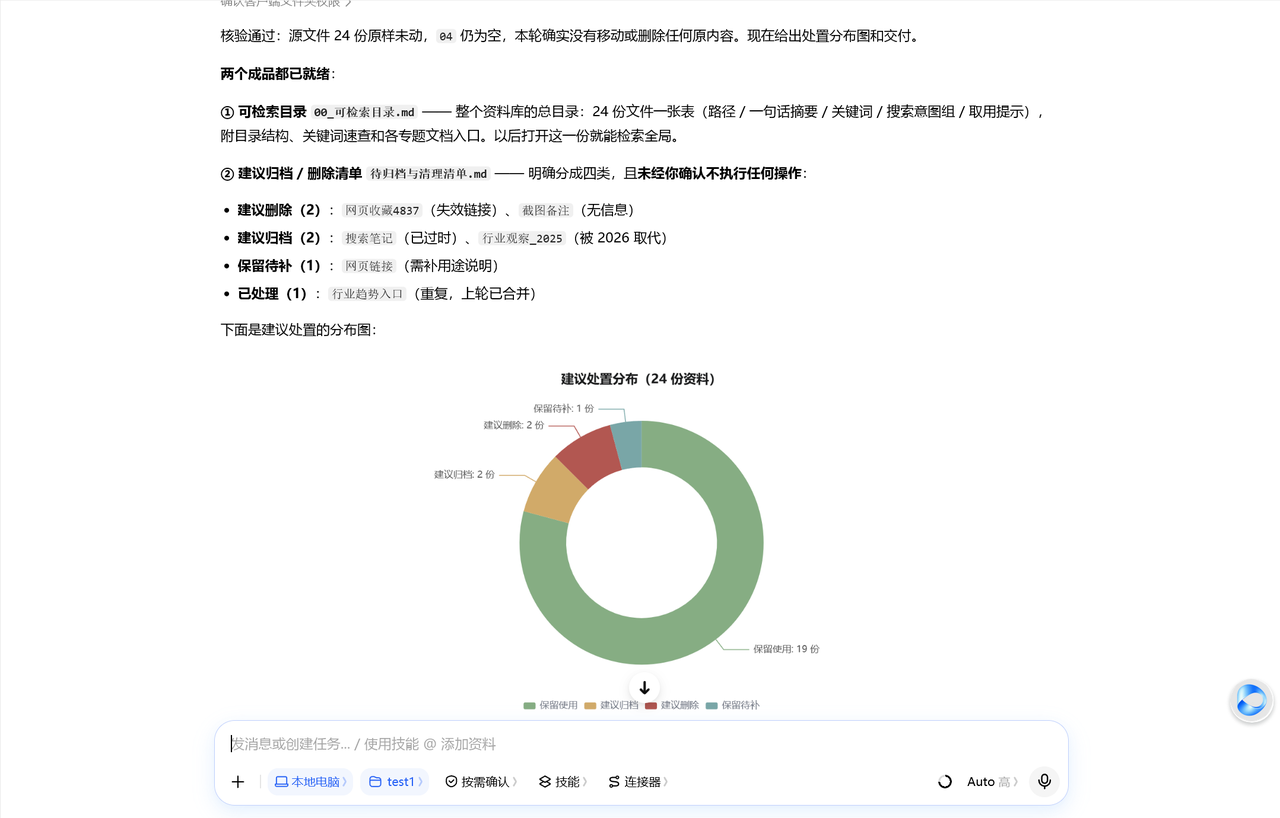Click the teal 保留待补 donut segment

(x=628, y=444)
